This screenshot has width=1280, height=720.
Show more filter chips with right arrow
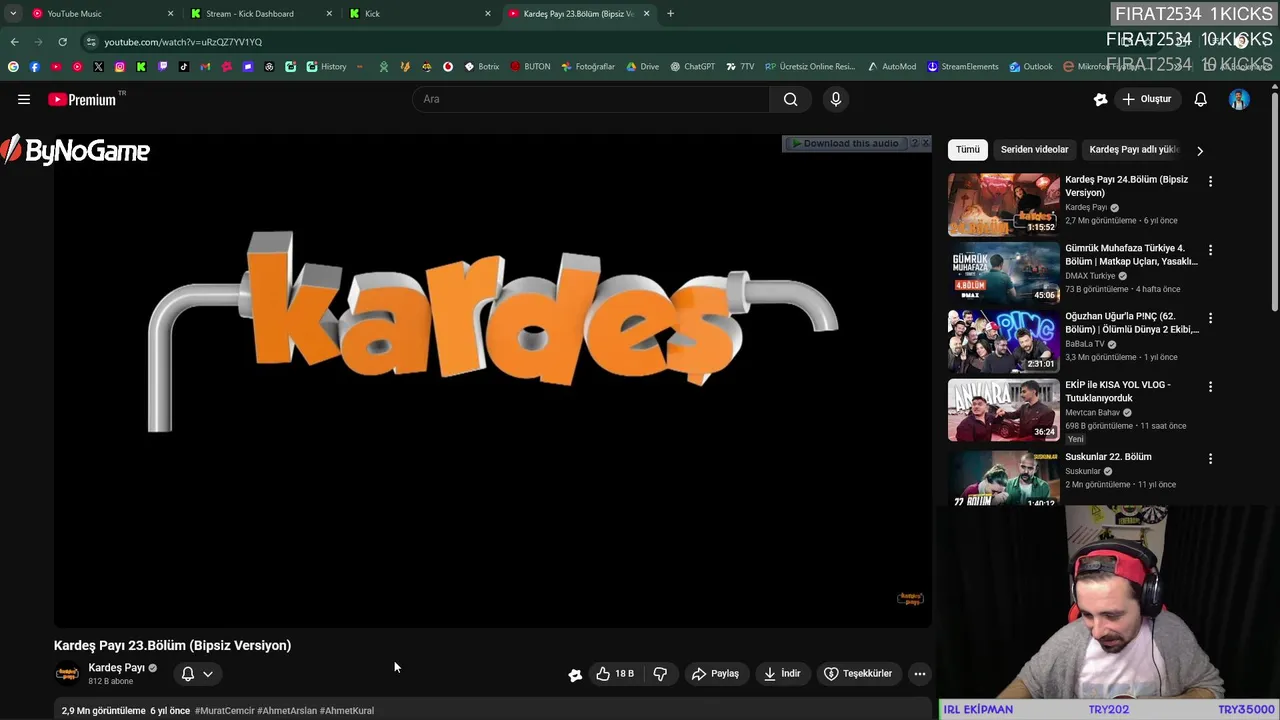1200,150
